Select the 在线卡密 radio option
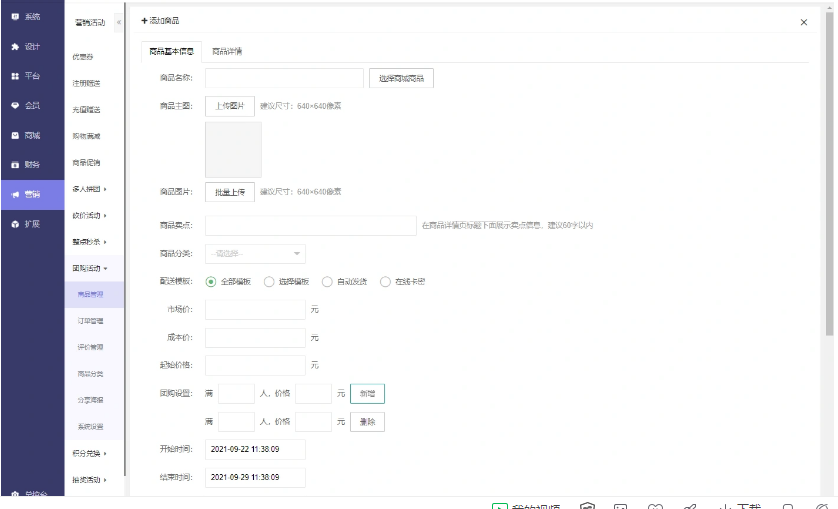Viewport: 838px width, 509px height. pyautogui.click(x=385, y=282)
